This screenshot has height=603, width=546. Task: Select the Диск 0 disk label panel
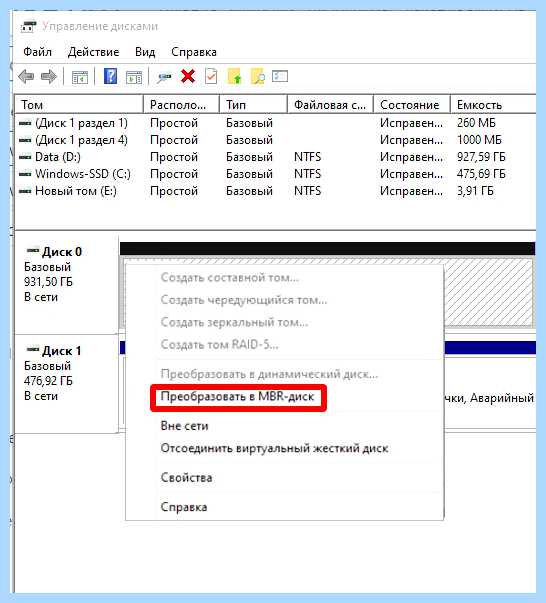click(x=66, y=285)
